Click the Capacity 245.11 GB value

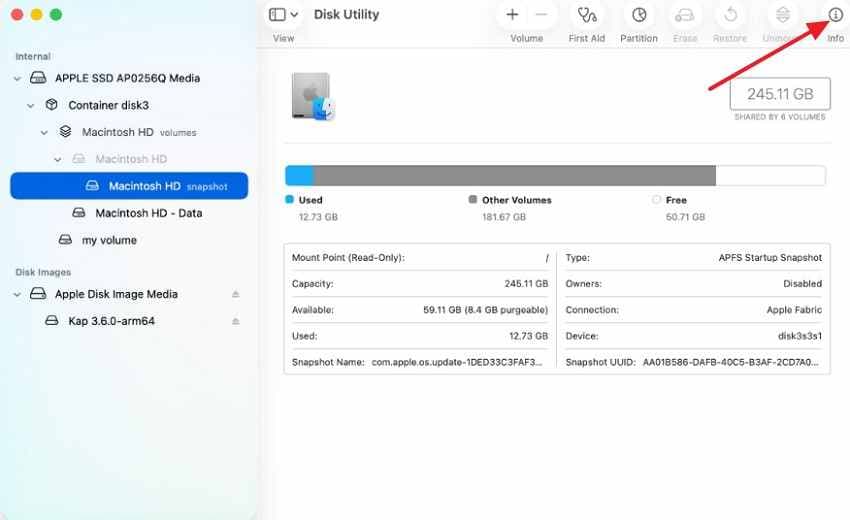point(526,284)
